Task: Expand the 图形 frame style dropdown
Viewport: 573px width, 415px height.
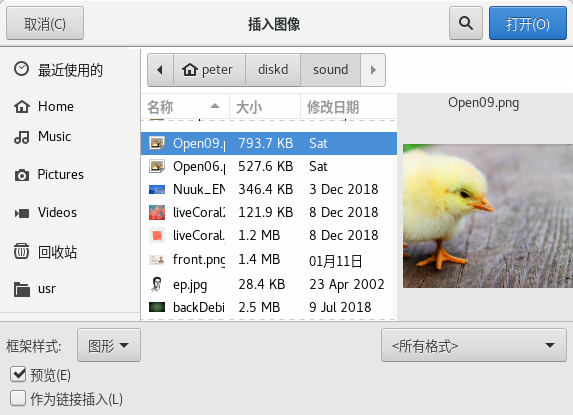Action: click(109, 345)
